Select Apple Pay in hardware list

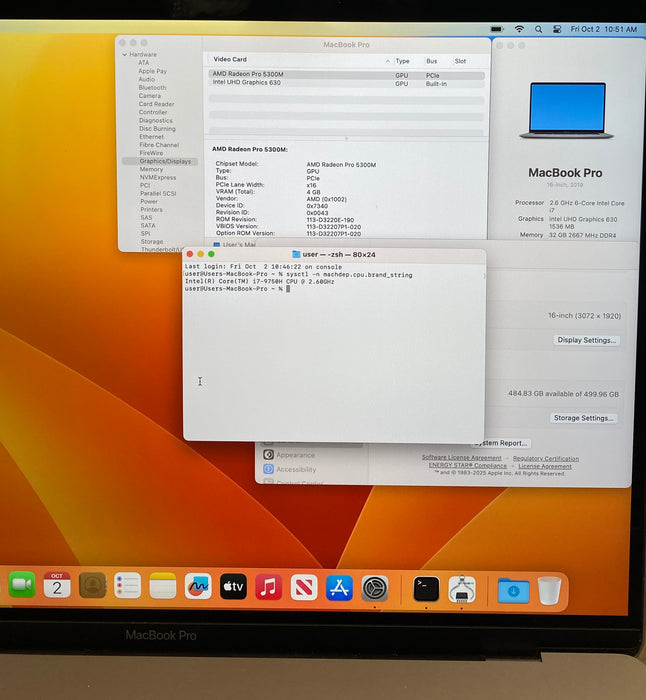coord(152,71)
